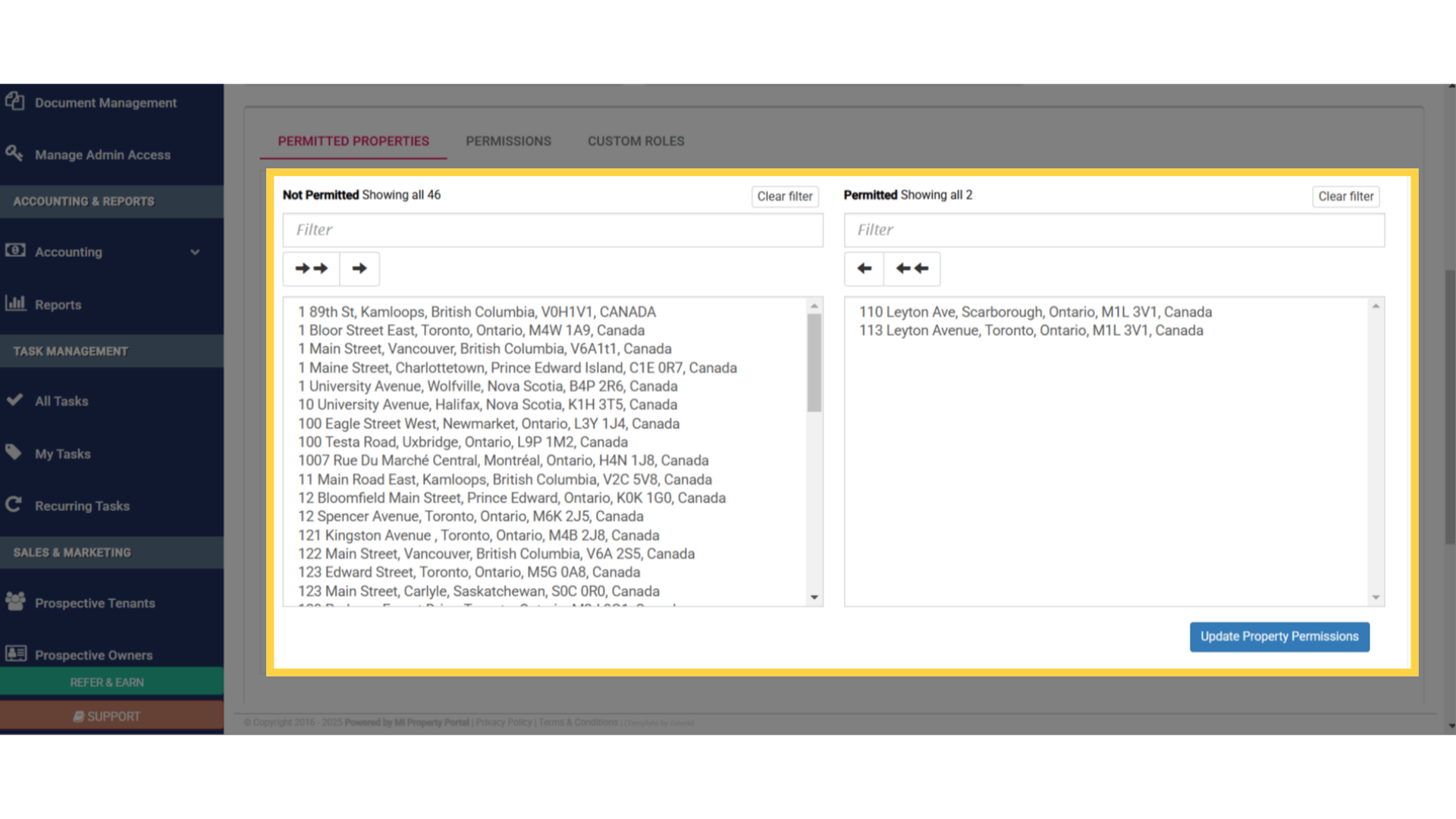
Task: Click the Not Permitted list scrollbar thumb
Action: point(814,362)
